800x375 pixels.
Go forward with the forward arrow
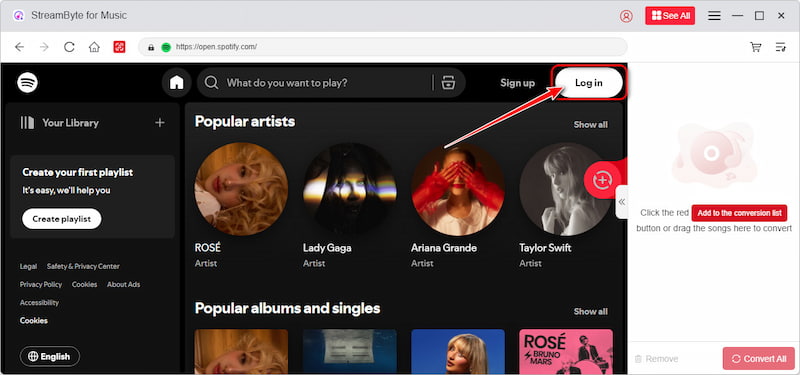(44, 47)
